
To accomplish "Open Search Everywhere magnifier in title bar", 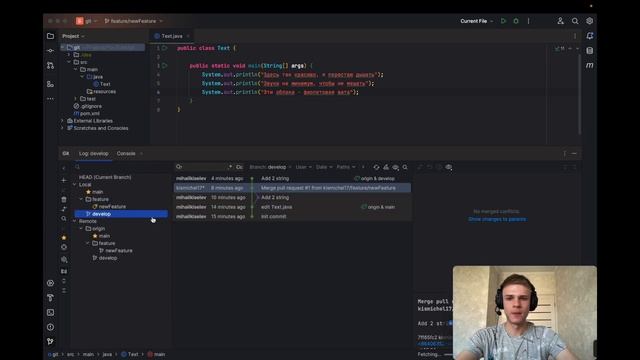I will pos(575,21).
